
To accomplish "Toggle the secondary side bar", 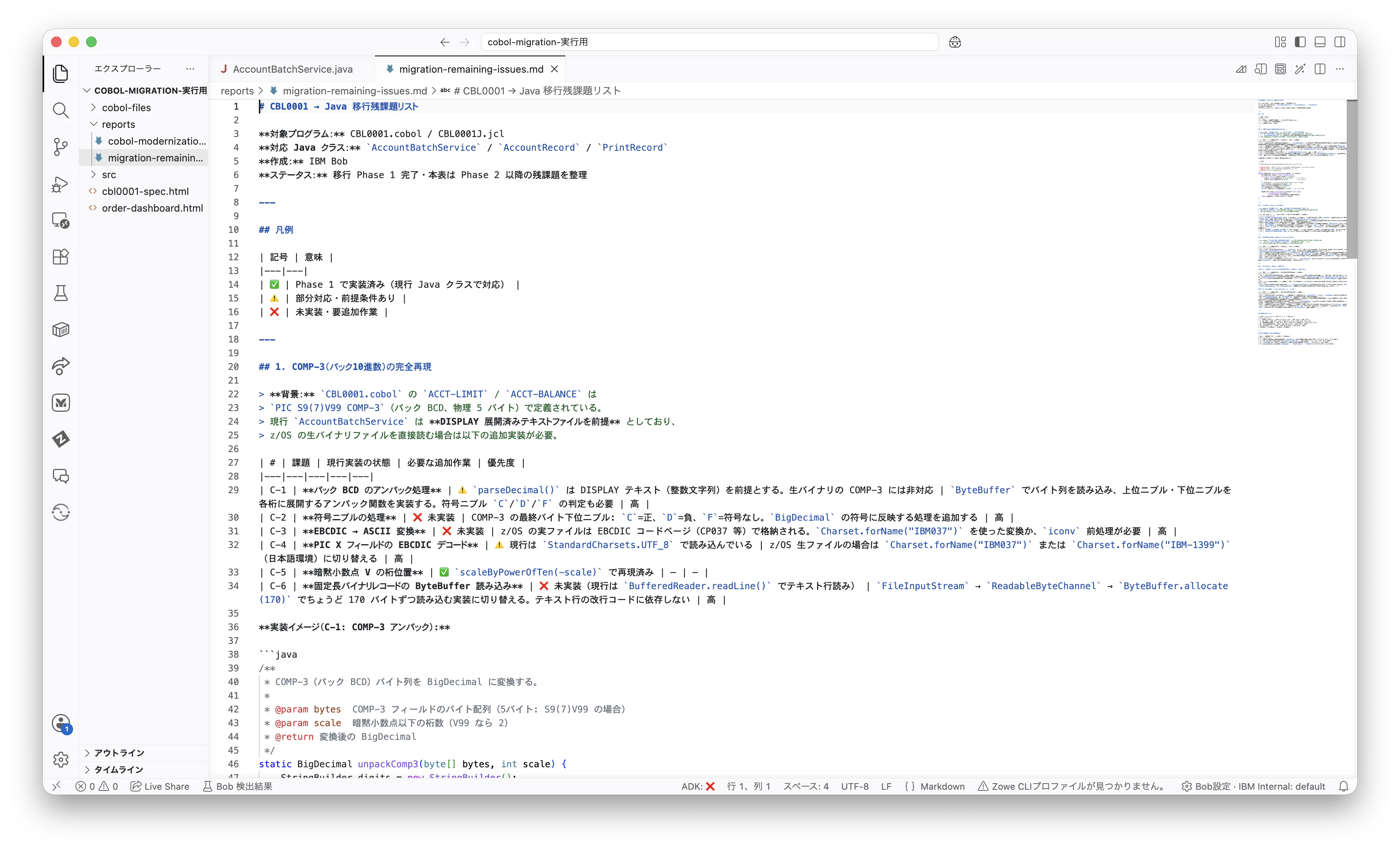I will (1340, 42).
